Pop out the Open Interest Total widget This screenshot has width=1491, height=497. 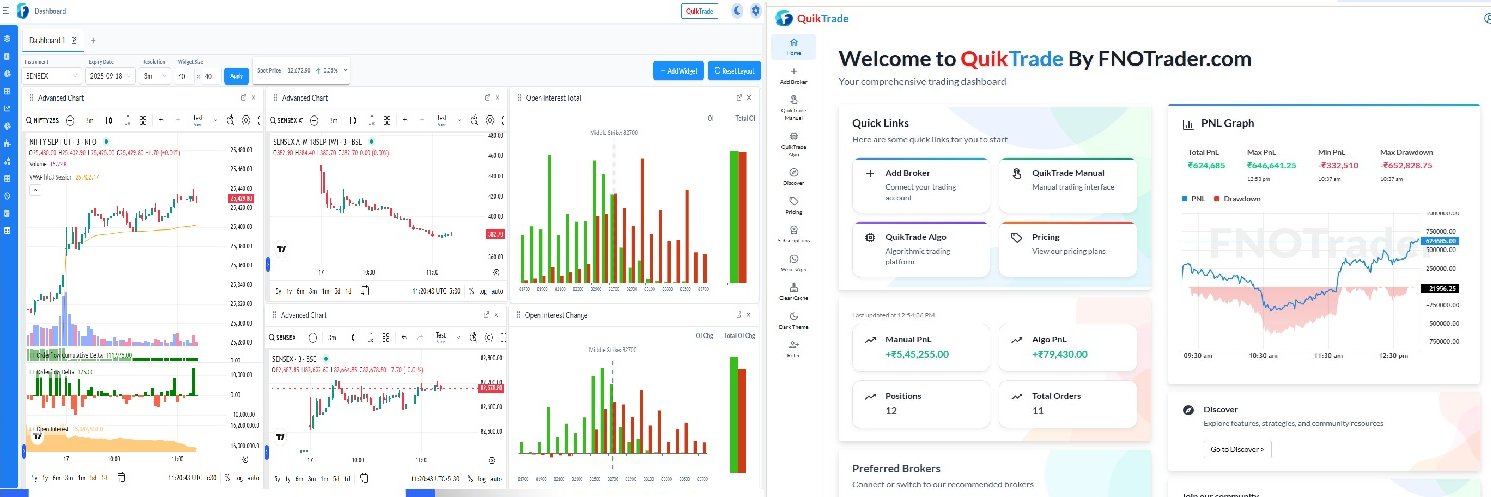click(x=739, y=97)
